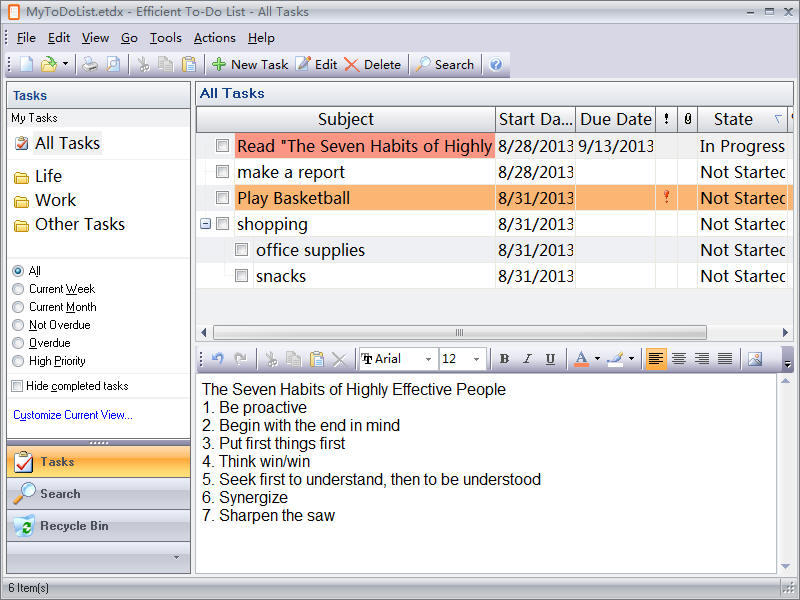800x600 pixels.
Task: Click the Redo icon in editor toolbar
Action: (240, 359)
